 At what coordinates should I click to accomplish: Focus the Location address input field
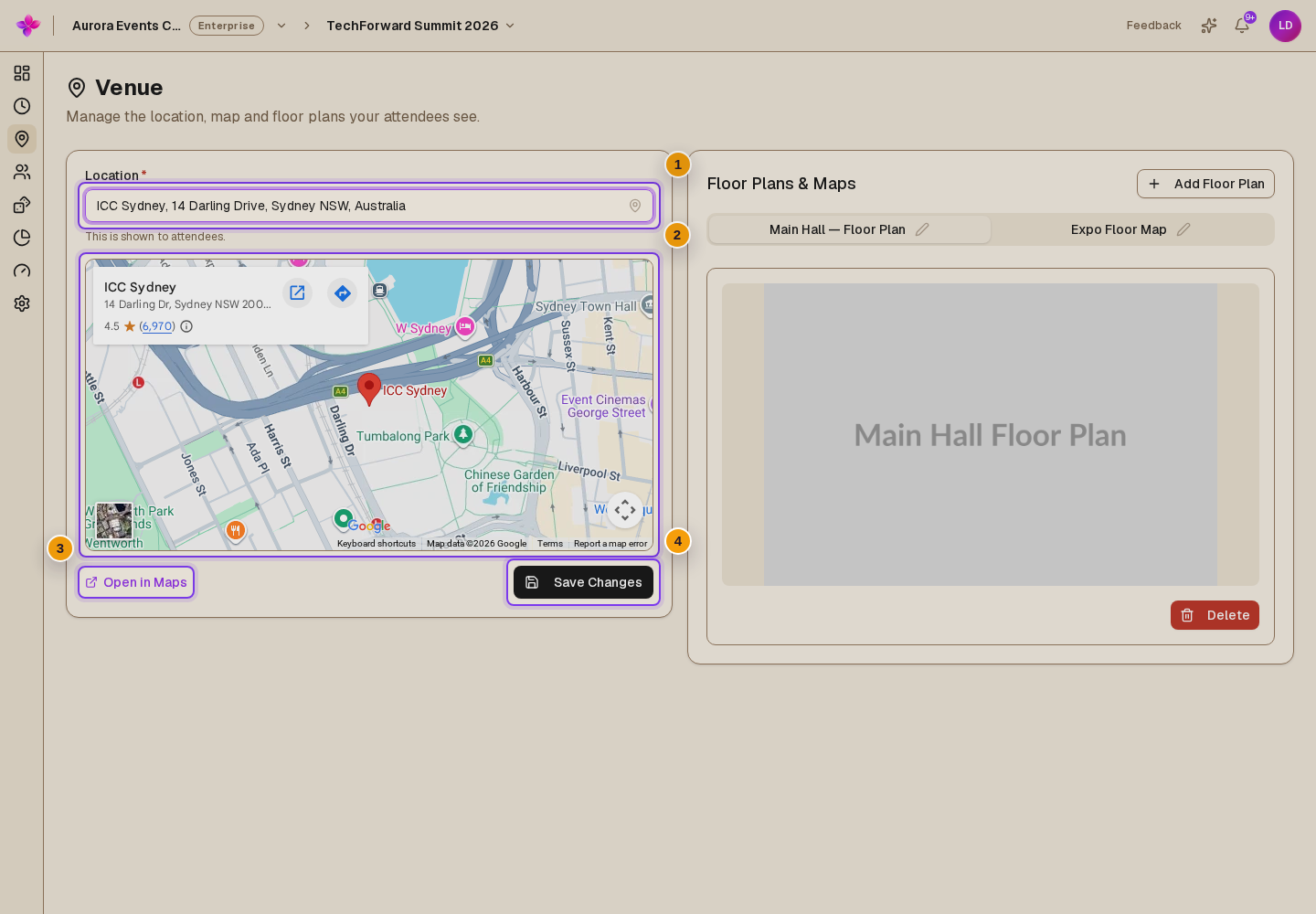click(x=369, y=206)
